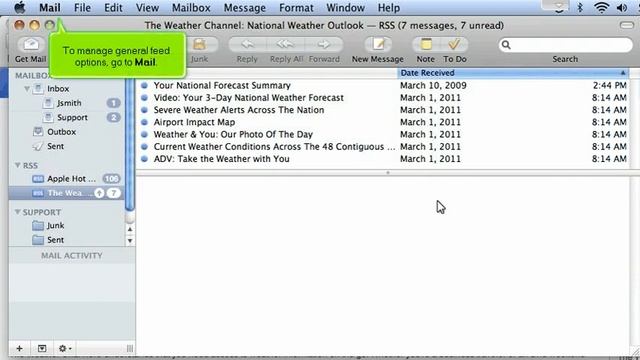Sort by the Date Received column
The image size is (640, 360).
(513, 73)
